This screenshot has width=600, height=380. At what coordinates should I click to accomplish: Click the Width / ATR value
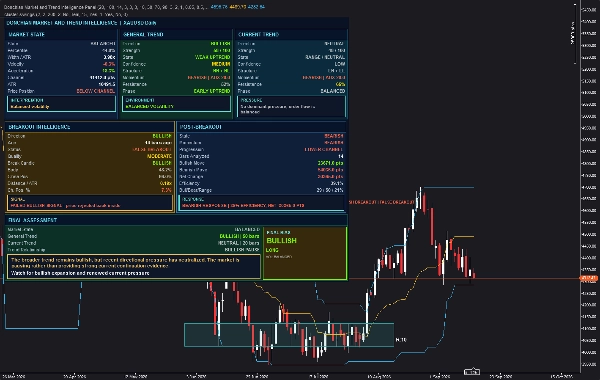[x=109, y=57]
